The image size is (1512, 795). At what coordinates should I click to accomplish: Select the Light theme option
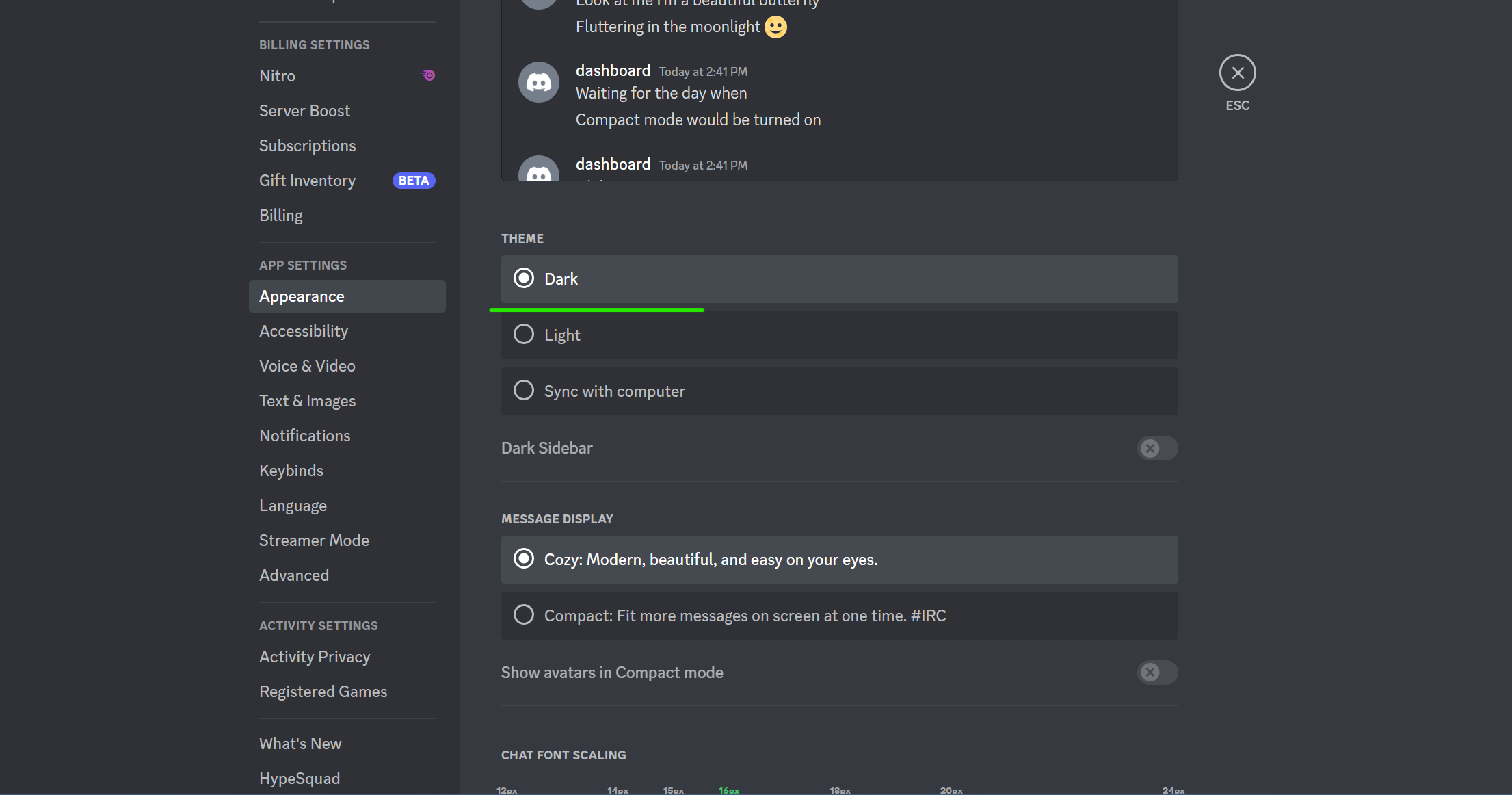click(523, 335)
